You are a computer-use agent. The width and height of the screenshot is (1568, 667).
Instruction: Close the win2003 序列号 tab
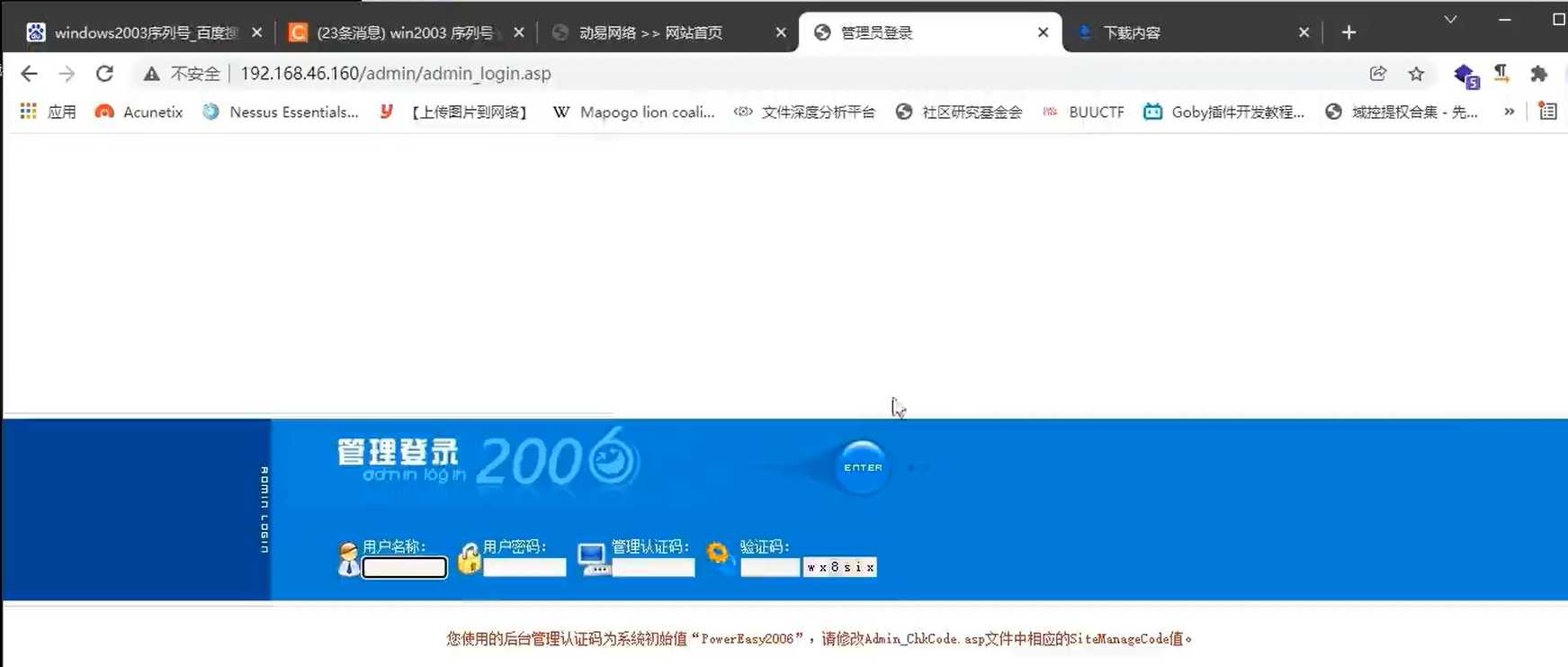pos(519,32)
